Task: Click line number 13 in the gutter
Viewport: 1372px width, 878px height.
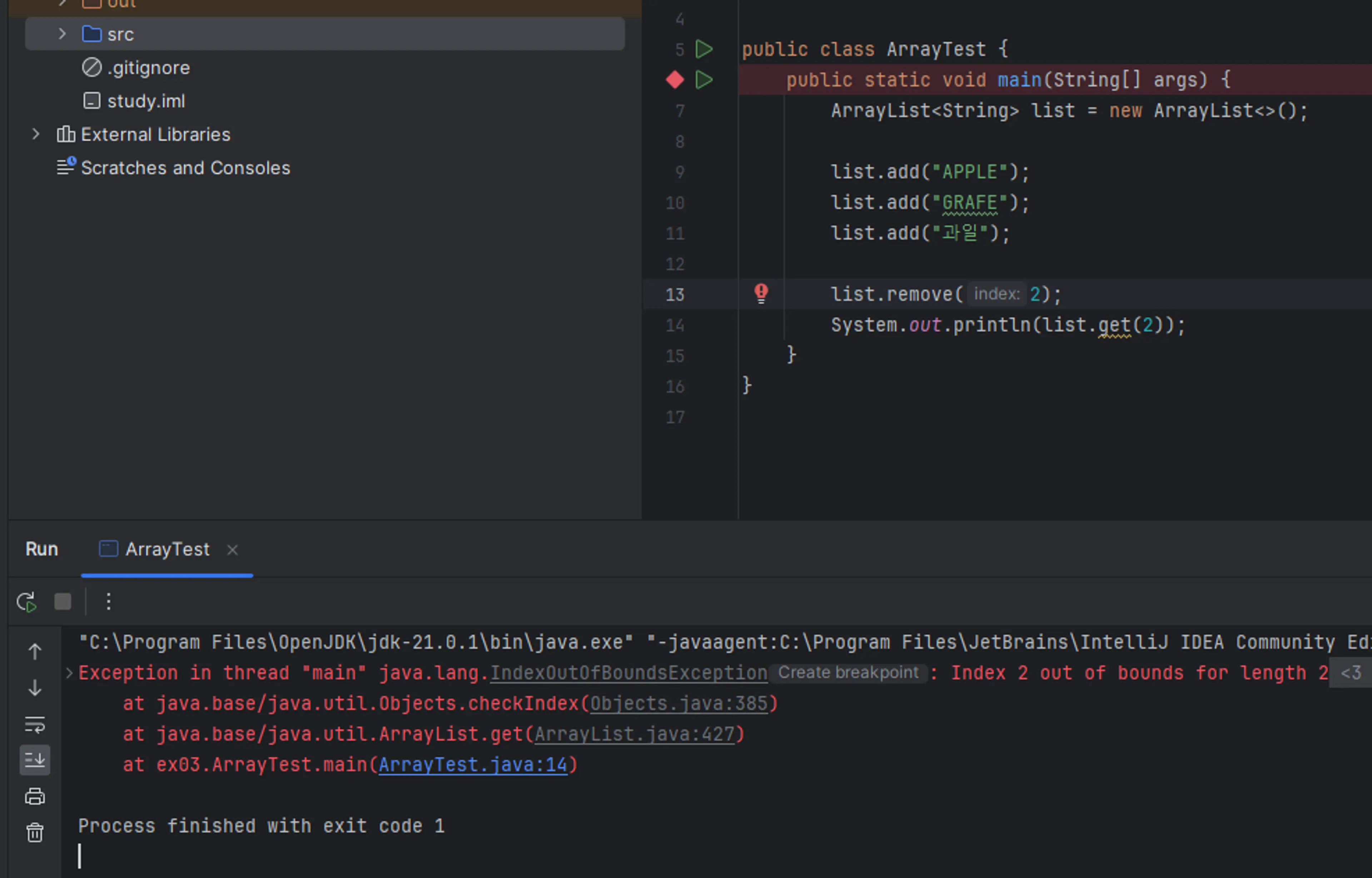Action: pyautogui.click(x=675, y=294)
